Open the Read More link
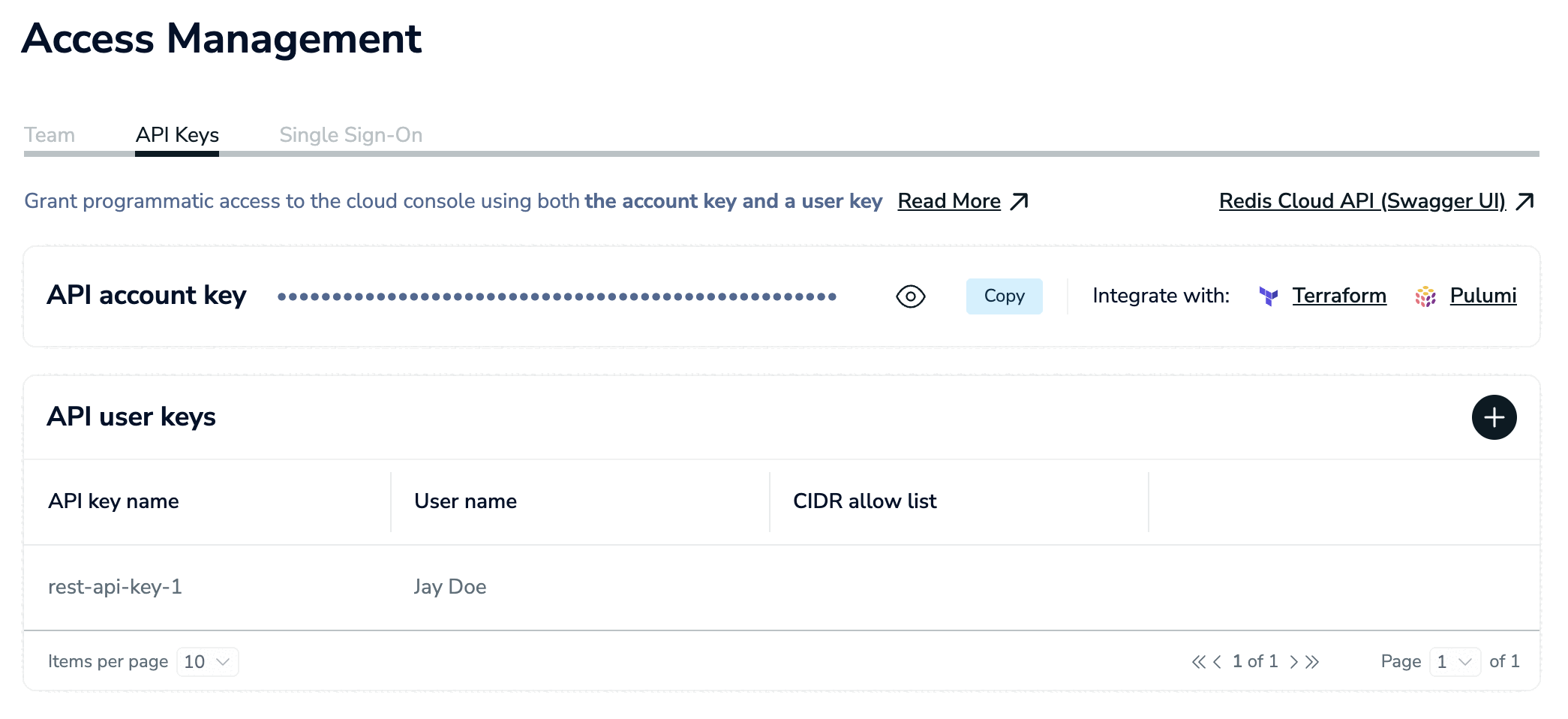 click(x=948, y=201)
